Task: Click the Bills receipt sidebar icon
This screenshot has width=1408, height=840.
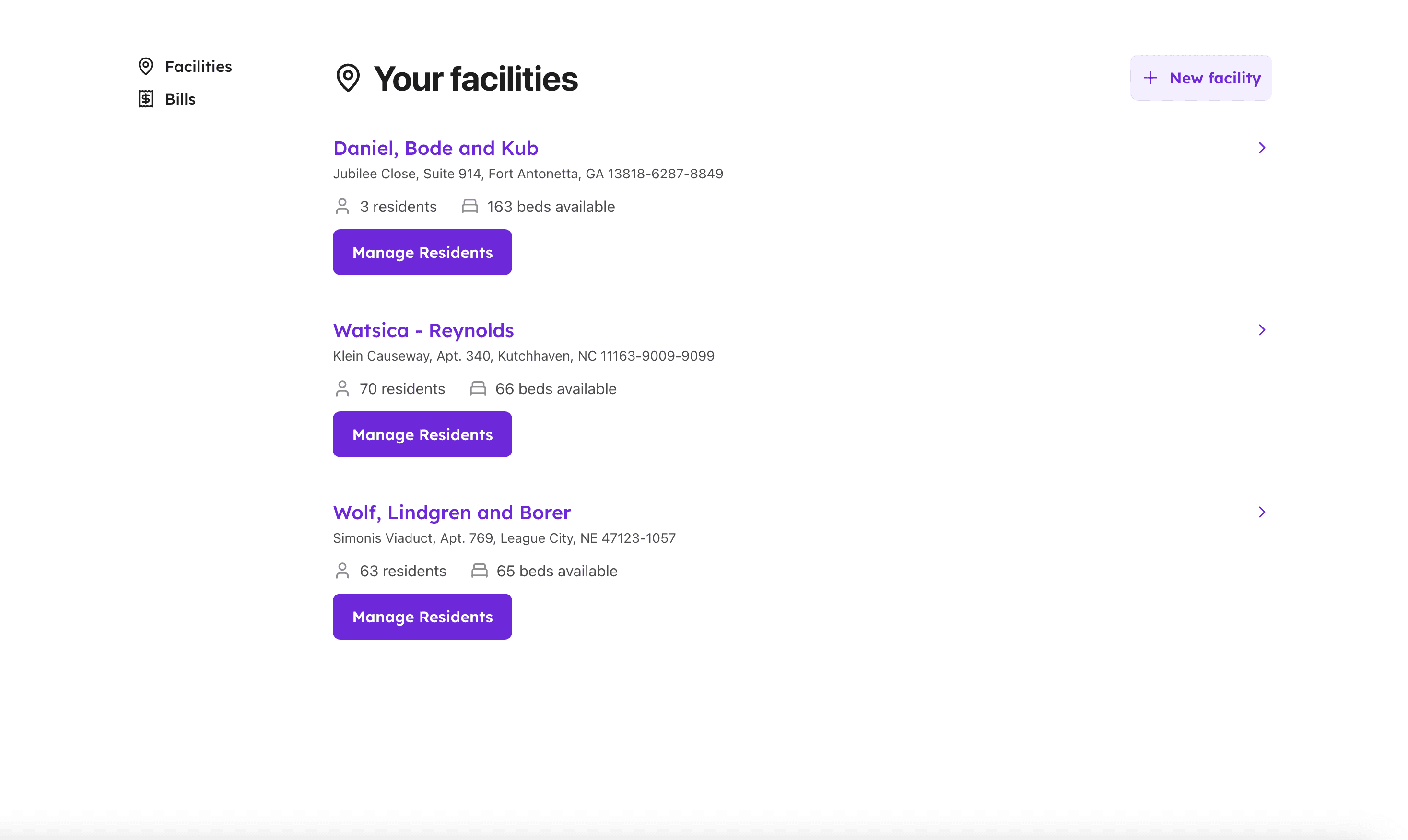Action: [145, 99]
